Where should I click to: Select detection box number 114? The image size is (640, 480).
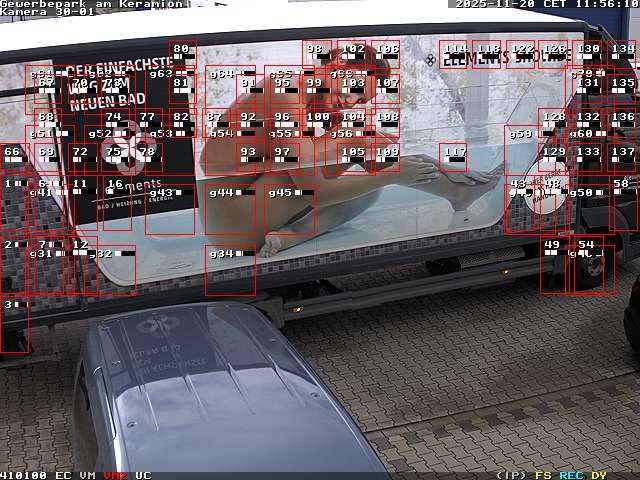tap(454, 54)
